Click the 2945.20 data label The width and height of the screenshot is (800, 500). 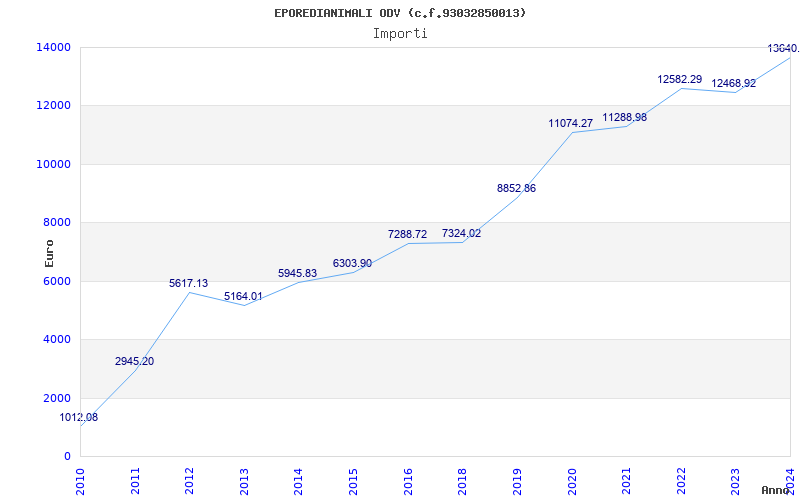pos(134,362)
